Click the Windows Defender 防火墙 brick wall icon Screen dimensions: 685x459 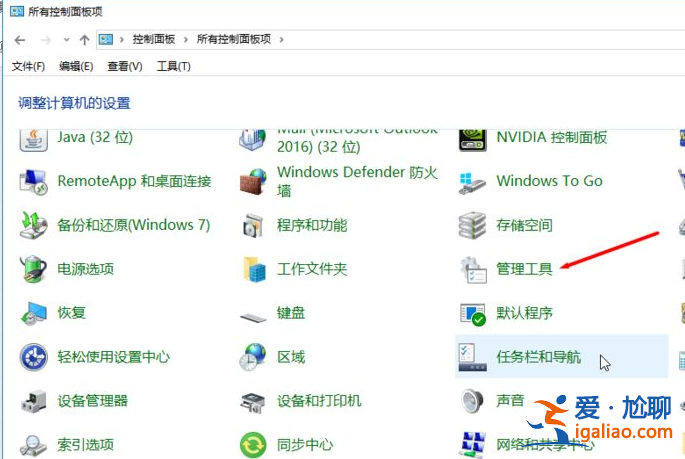pyautogui.click(x=253, y=182)
